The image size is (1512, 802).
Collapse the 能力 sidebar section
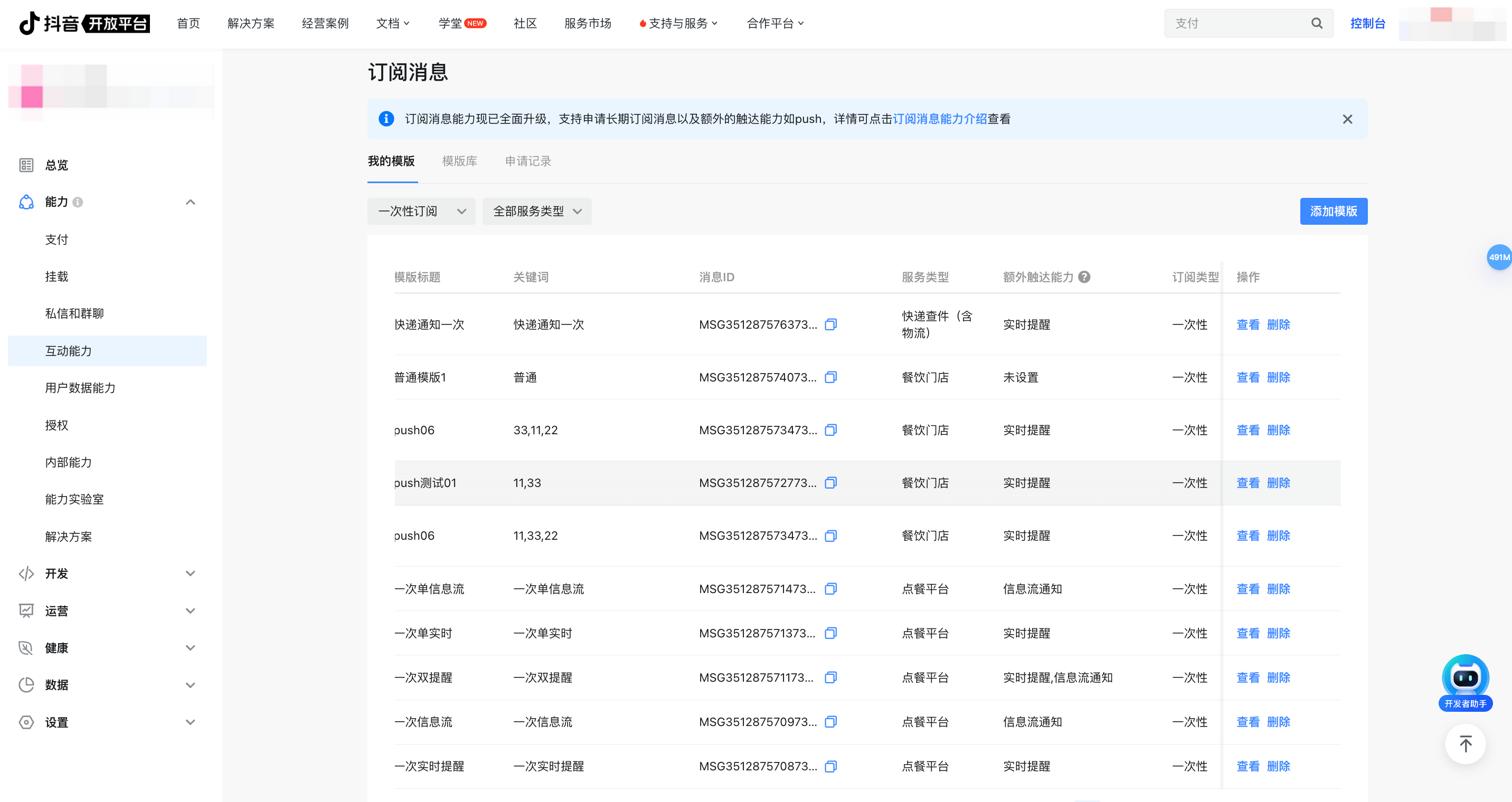pos(190,203)
